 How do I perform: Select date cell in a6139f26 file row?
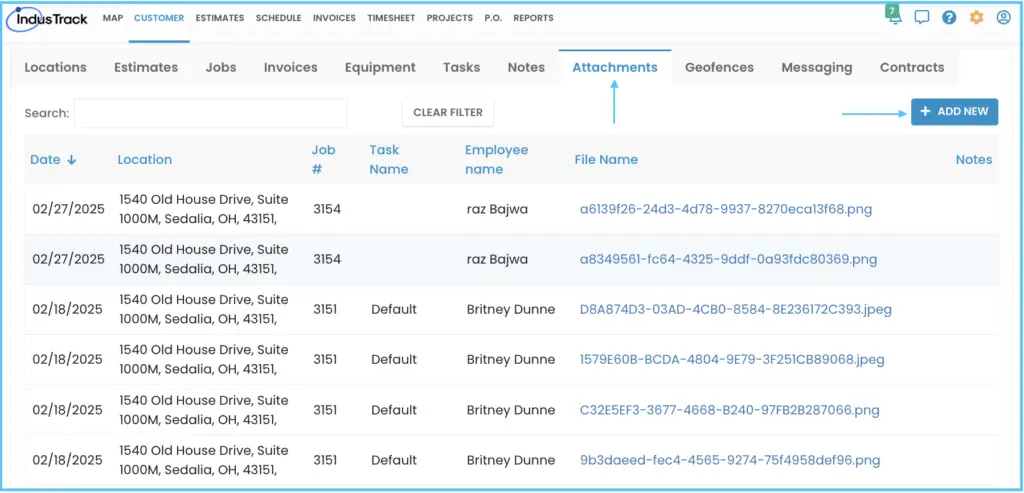point(68,209)
